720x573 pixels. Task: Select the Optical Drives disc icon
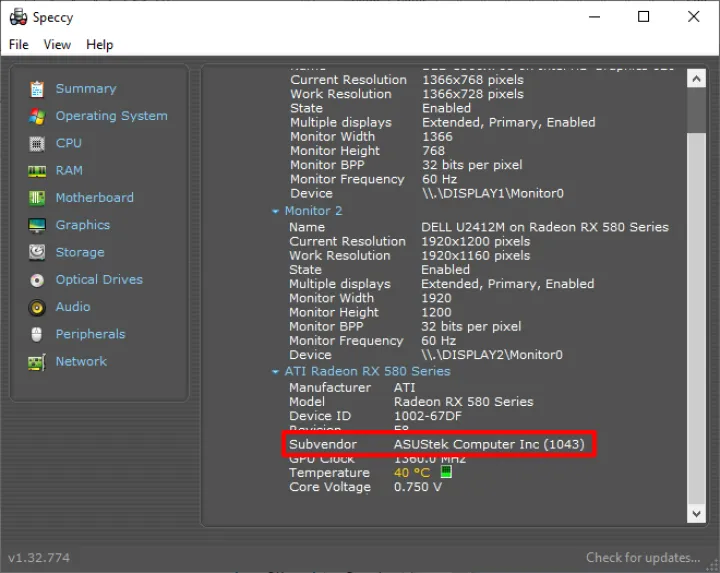(37, 280)
